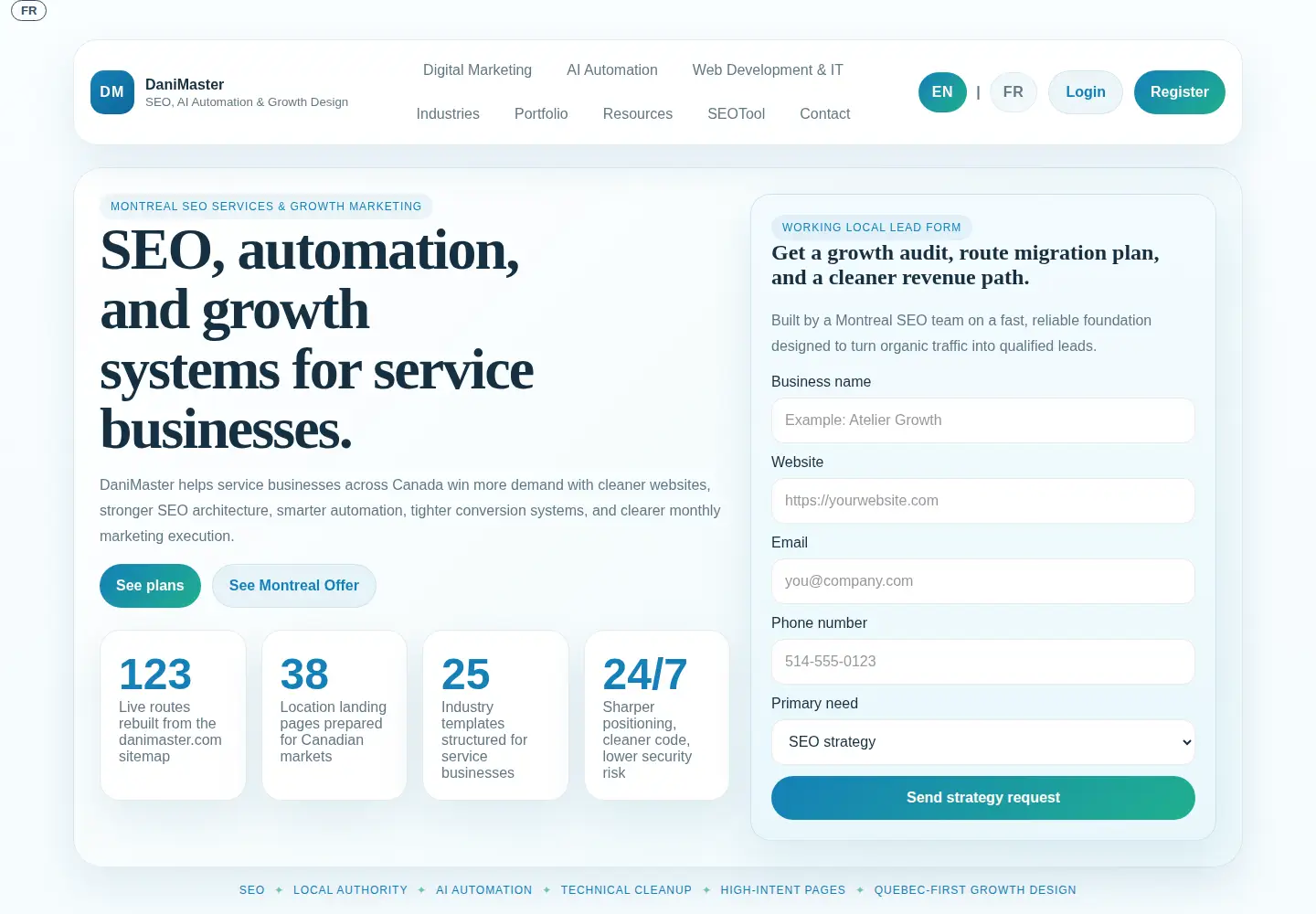
Task: Focus the Business name field
Action: point(983,420)
